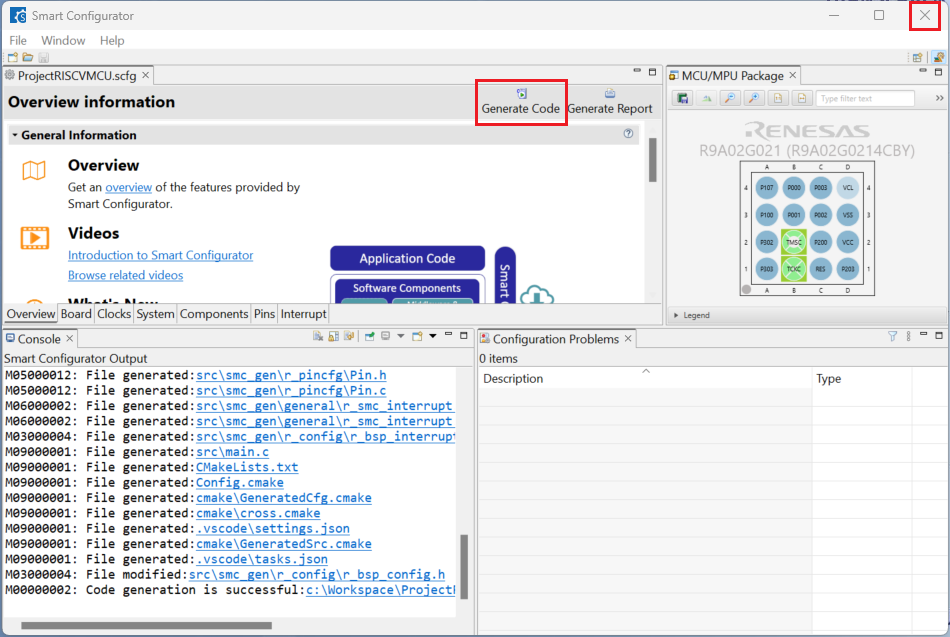The image size is (950, 637).
Task: Click the open folder toolbar icon
Action: coord(28,58)
